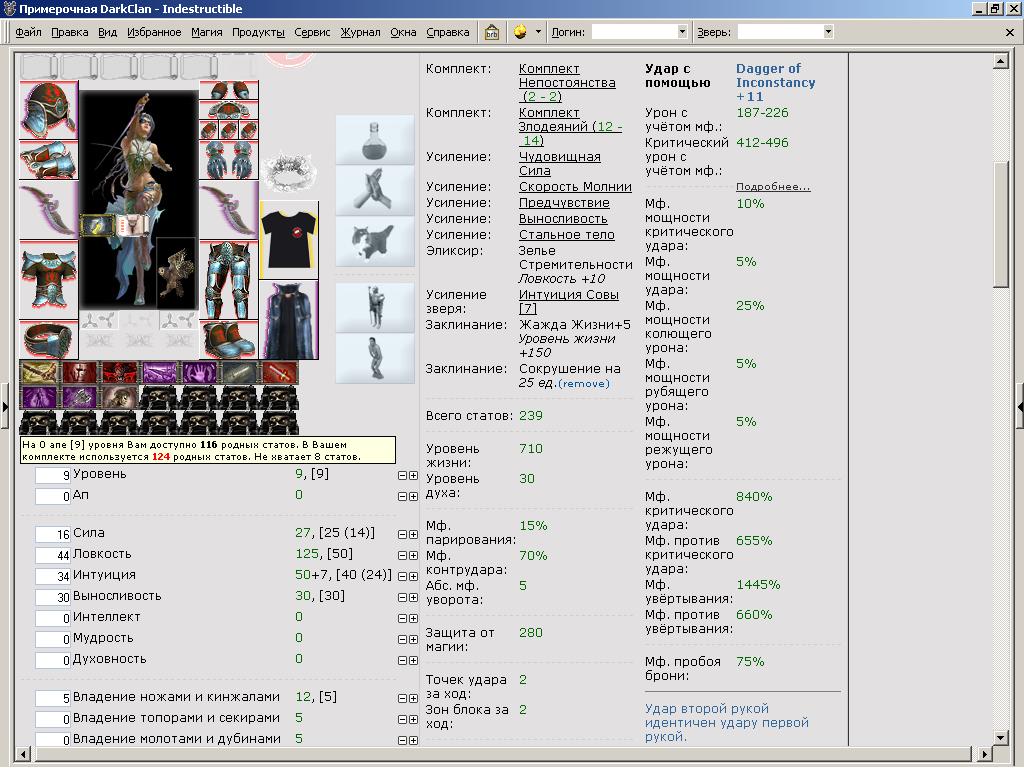1024x768 pixels.
Task: Select the black T-shirt item slot
Action: pyautogui.click(x=289, y=240)
